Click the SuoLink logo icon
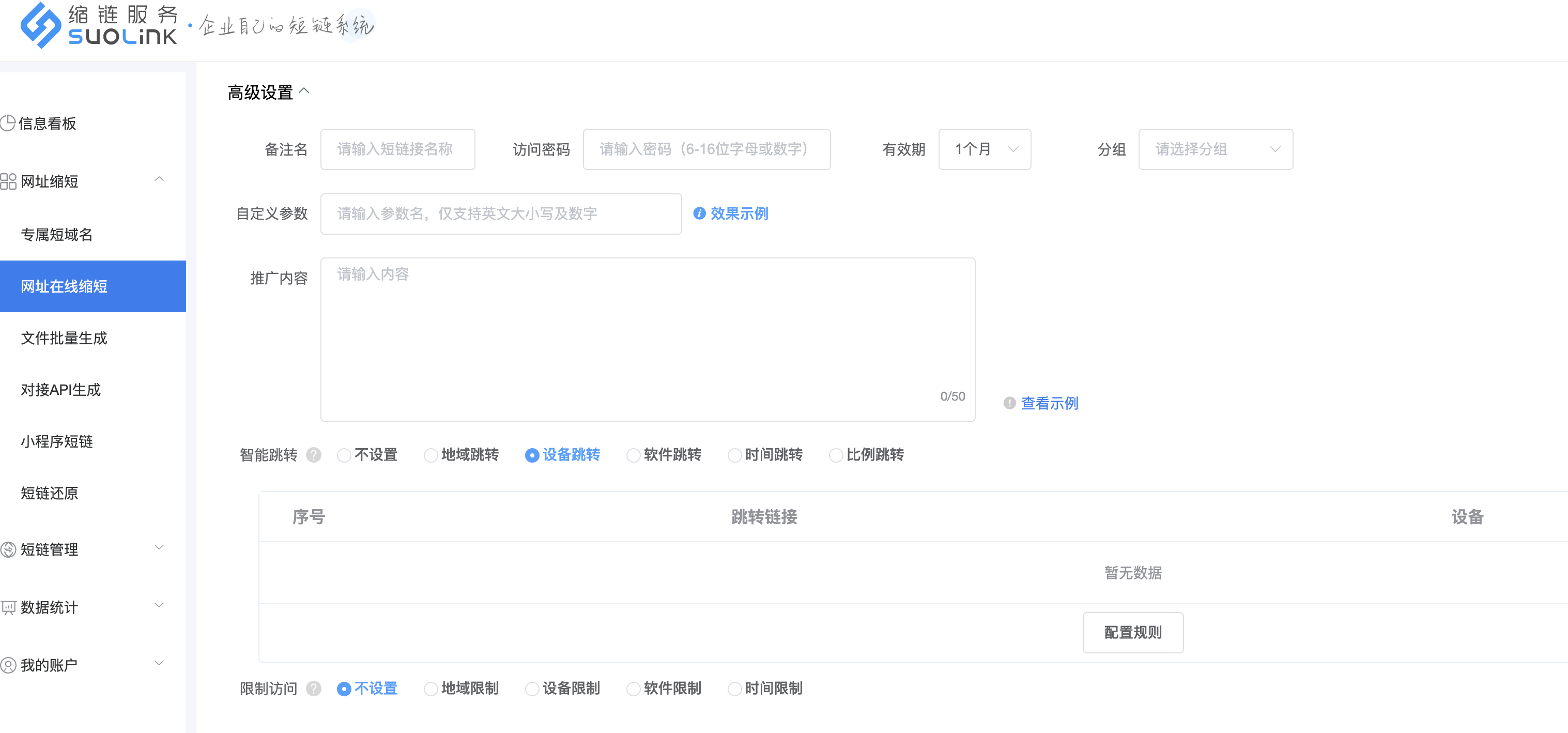Image resolution: width=1568 pixels, height=733 pixels. [x=40, y=25]
